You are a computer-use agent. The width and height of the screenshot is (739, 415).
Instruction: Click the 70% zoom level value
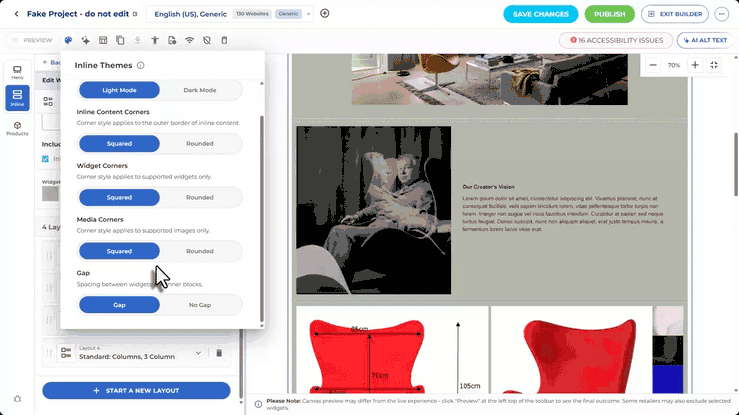[674, 65]
